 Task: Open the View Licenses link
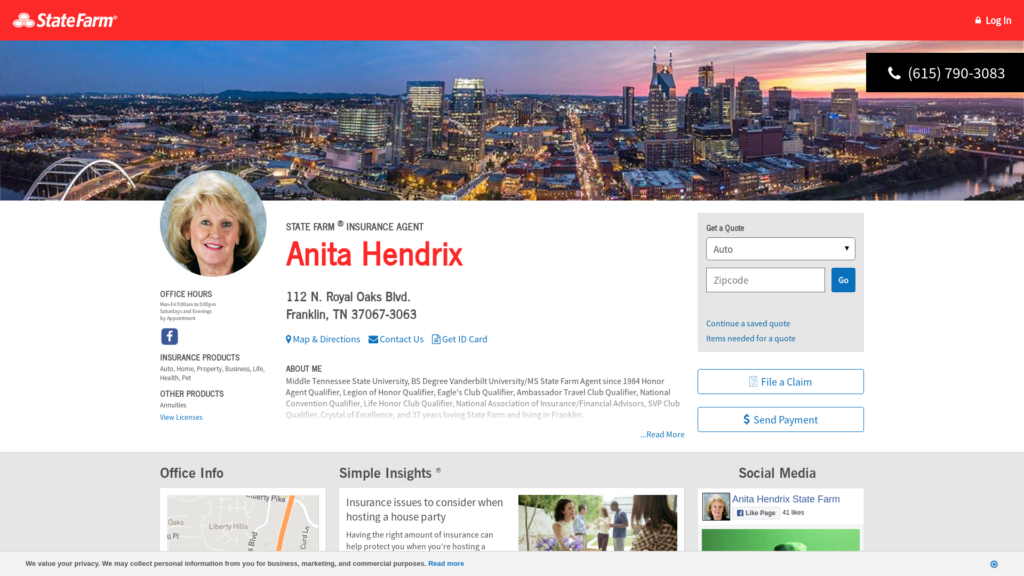pyautogui.click(x=181, y=418)
